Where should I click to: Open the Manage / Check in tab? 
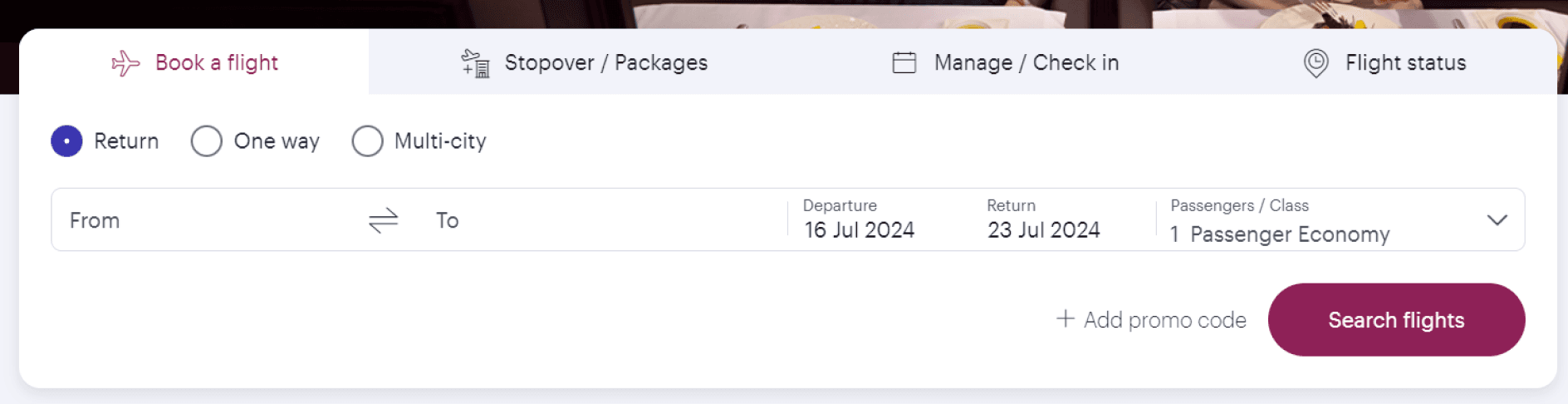pyautogui.click(x=1006, y=62)
